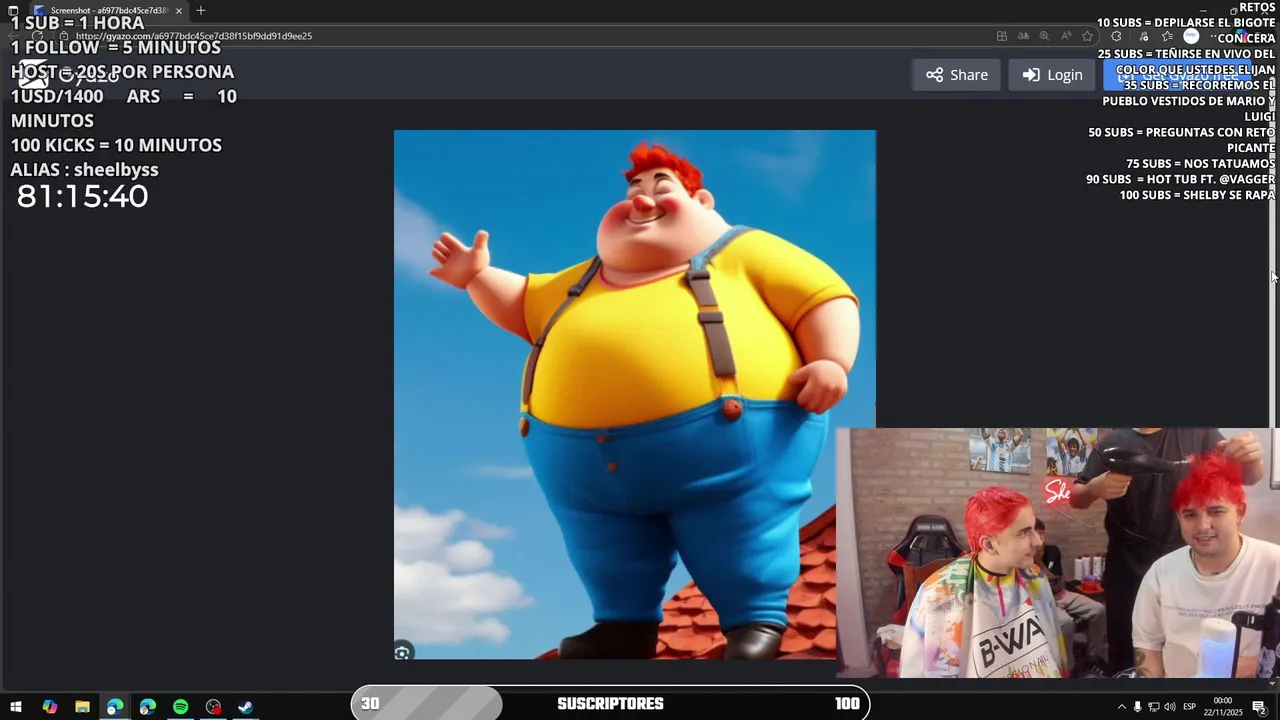Click the zoom magnifier icon in address bar
The height and width of the screenshot is (720, 1280).
click(x=1044, y=36)
